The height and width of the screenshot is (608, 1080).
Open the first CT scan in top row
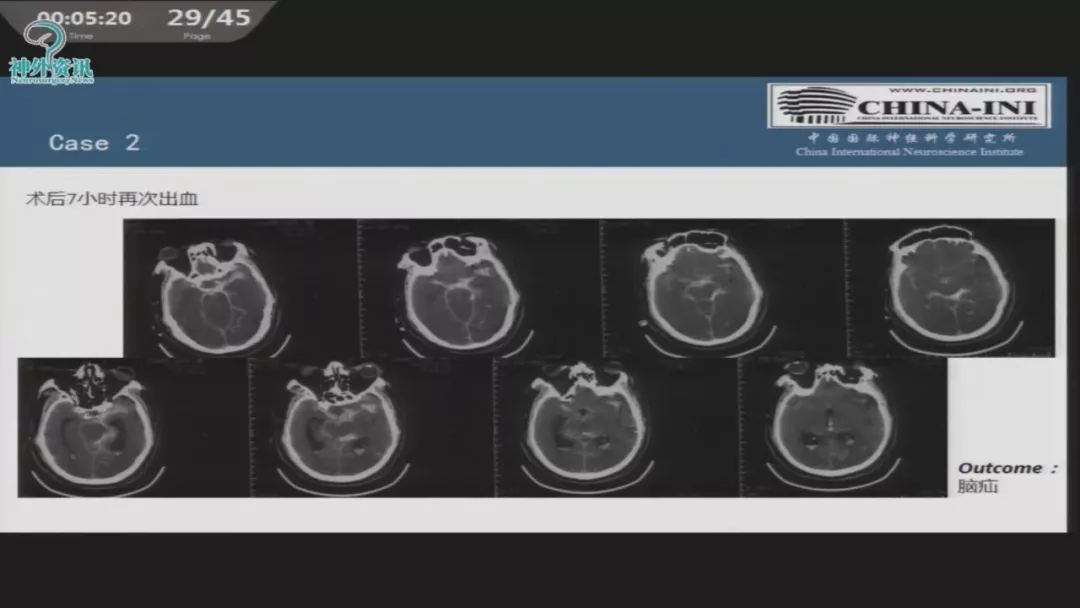pyautogui.click(x=240, y=288)
